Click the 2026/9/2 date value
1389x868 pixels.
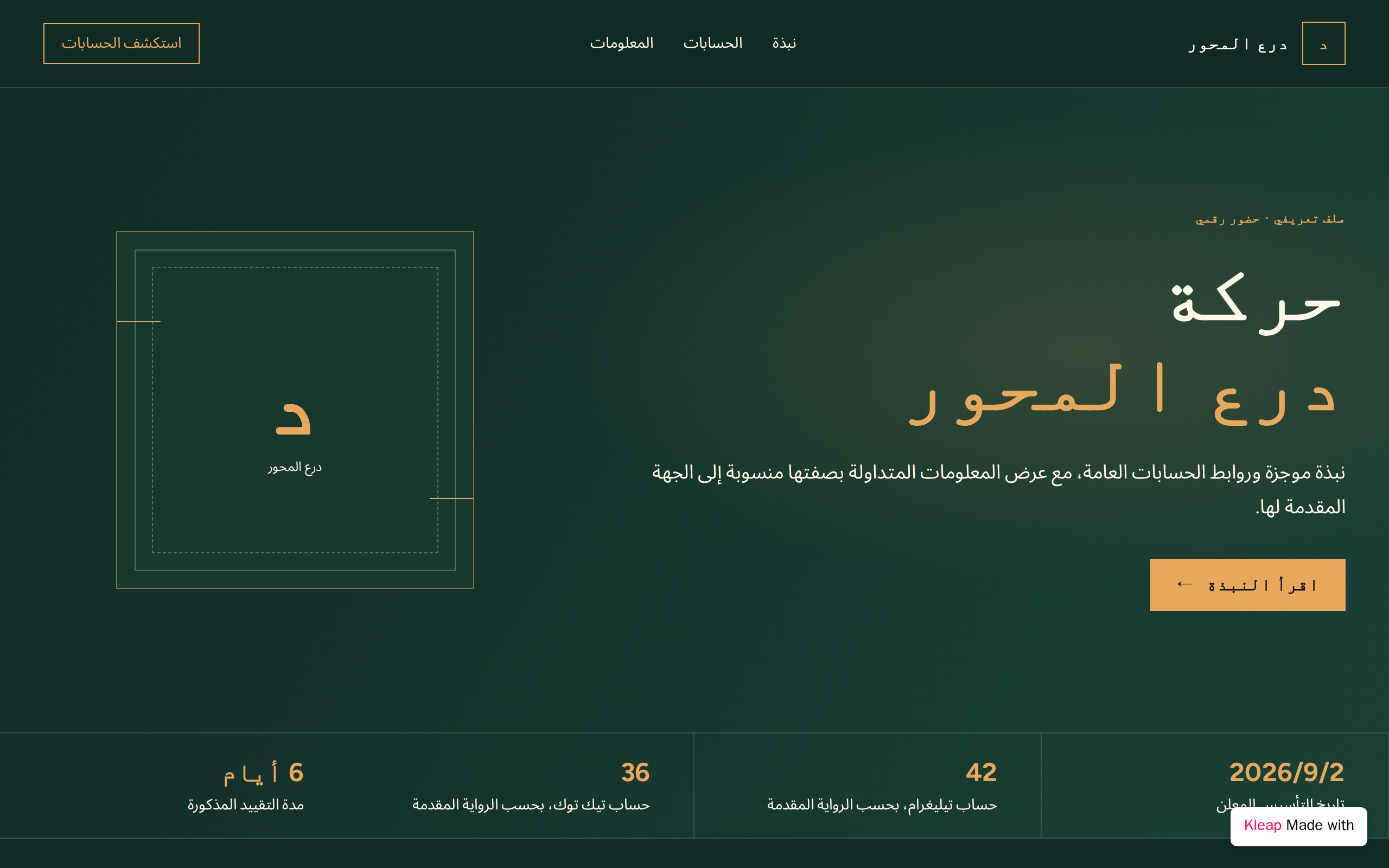1286,772
